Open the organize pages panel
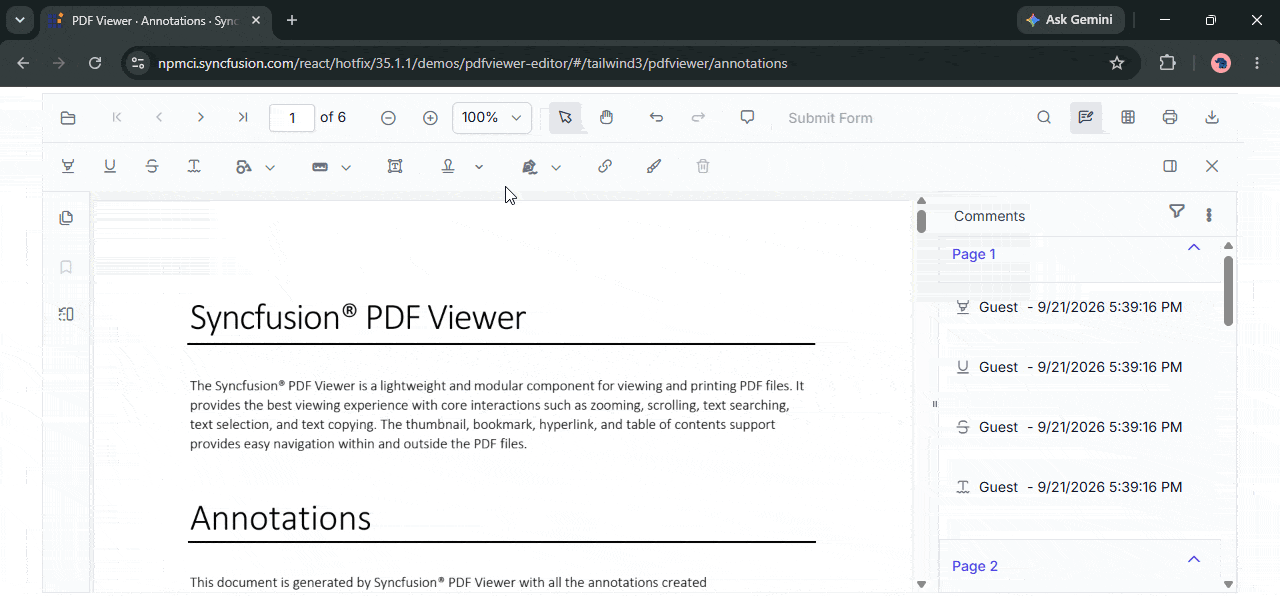This screenshot has height=596, width=1280. (x=66, y=314)
